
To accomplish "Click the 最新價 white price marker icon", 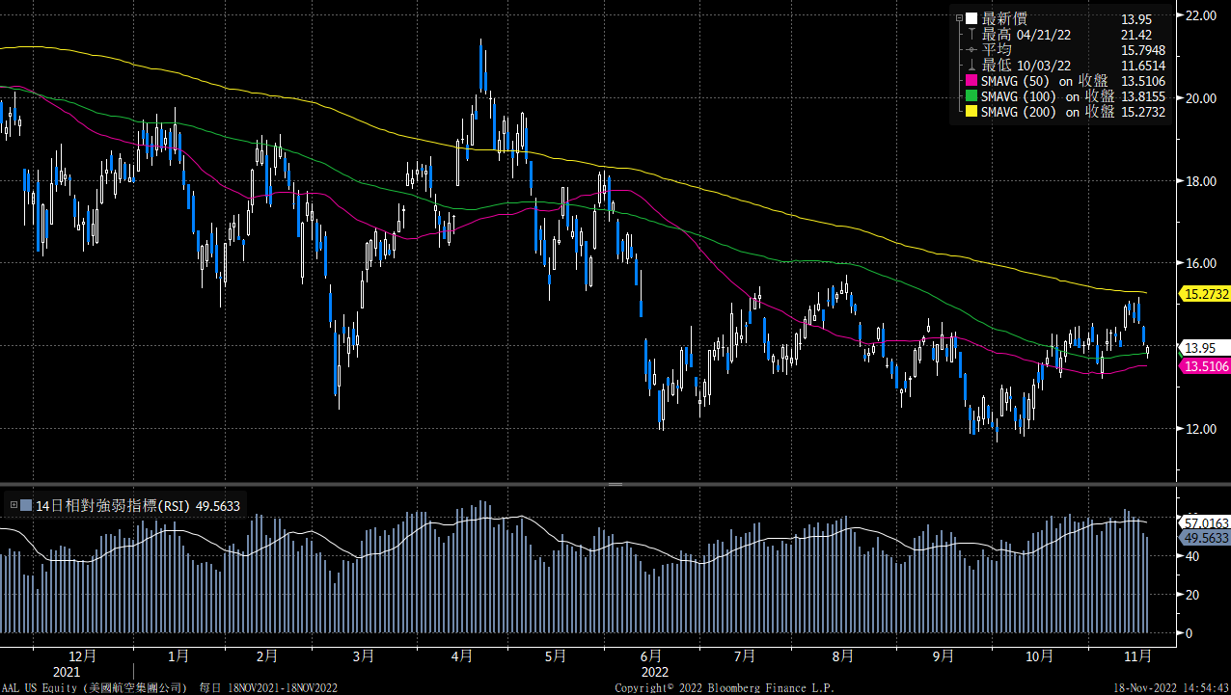I will click(971, 18).
